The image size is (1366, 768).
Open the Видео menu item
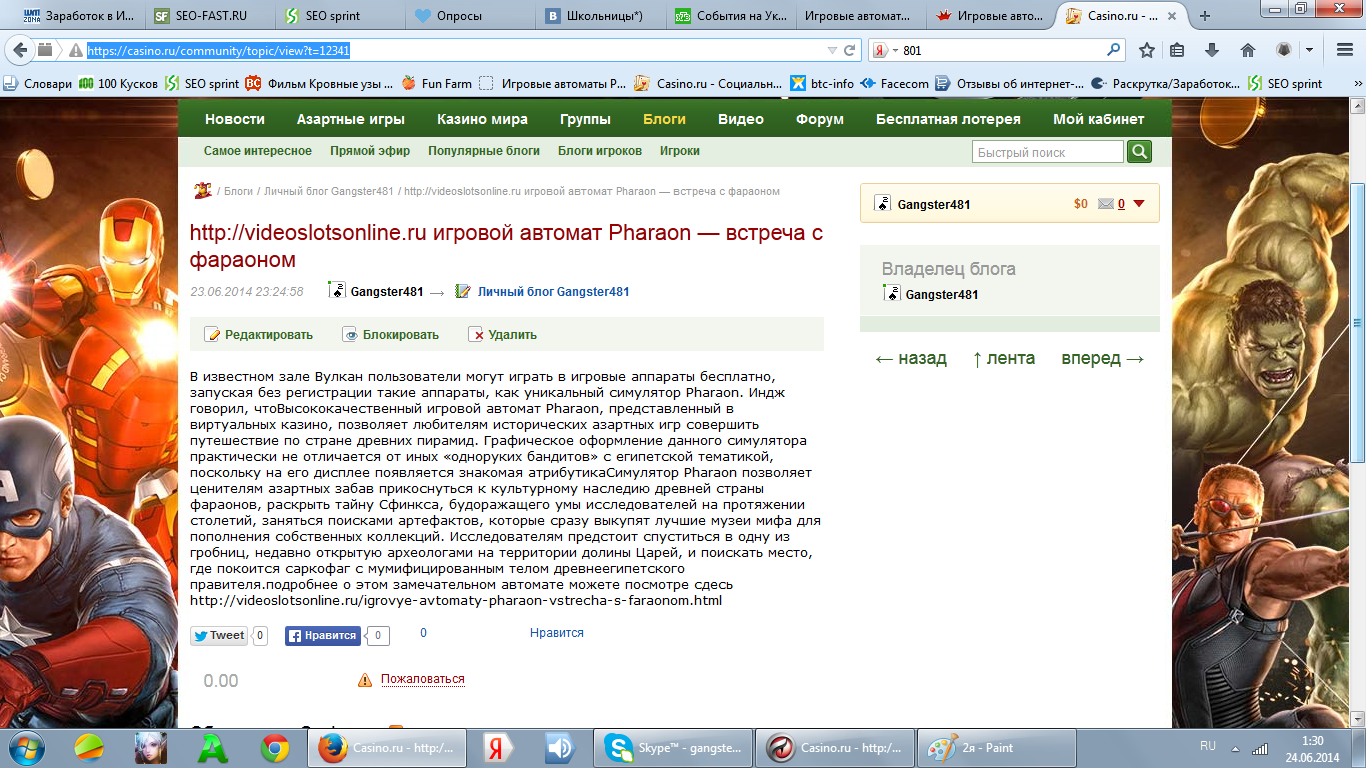[x=741, y=119]
